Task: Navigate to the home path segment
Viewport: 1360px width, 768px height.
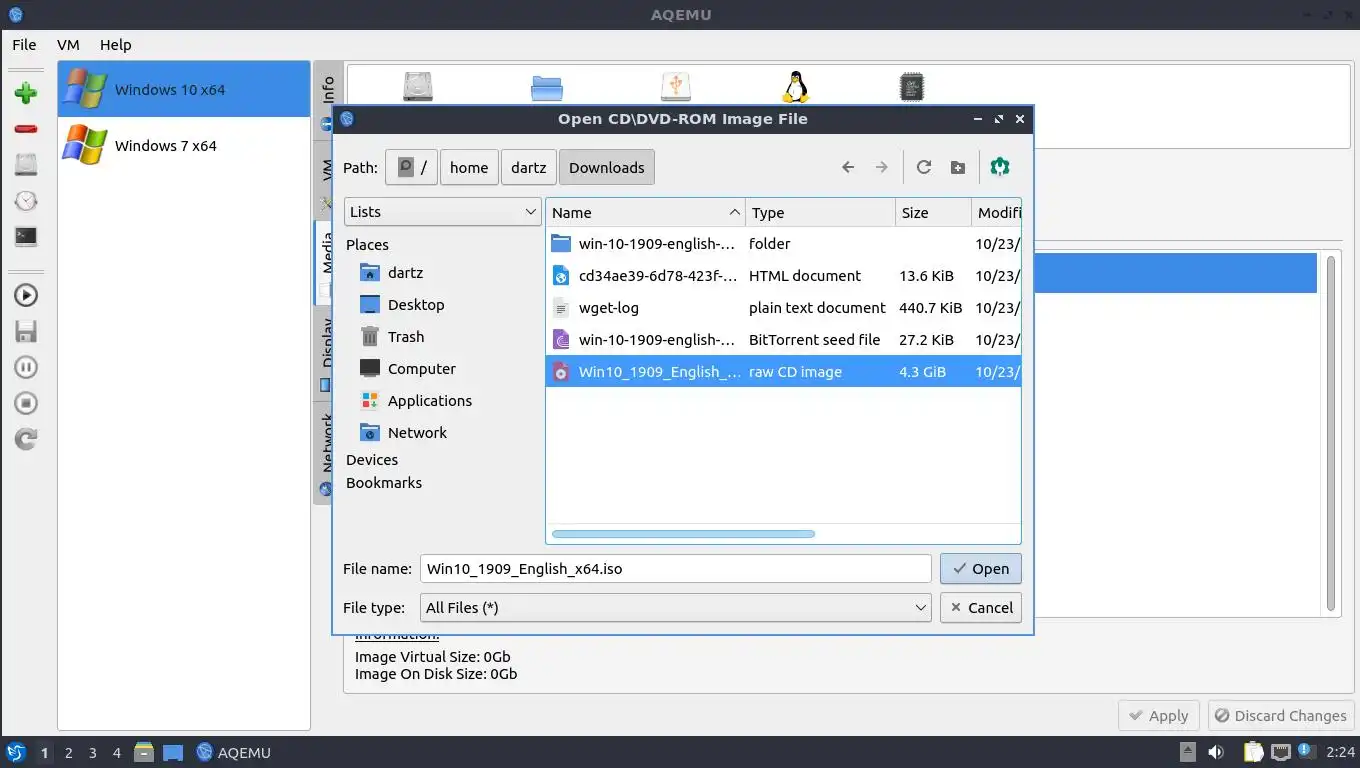Action: (x=469, y=167)
